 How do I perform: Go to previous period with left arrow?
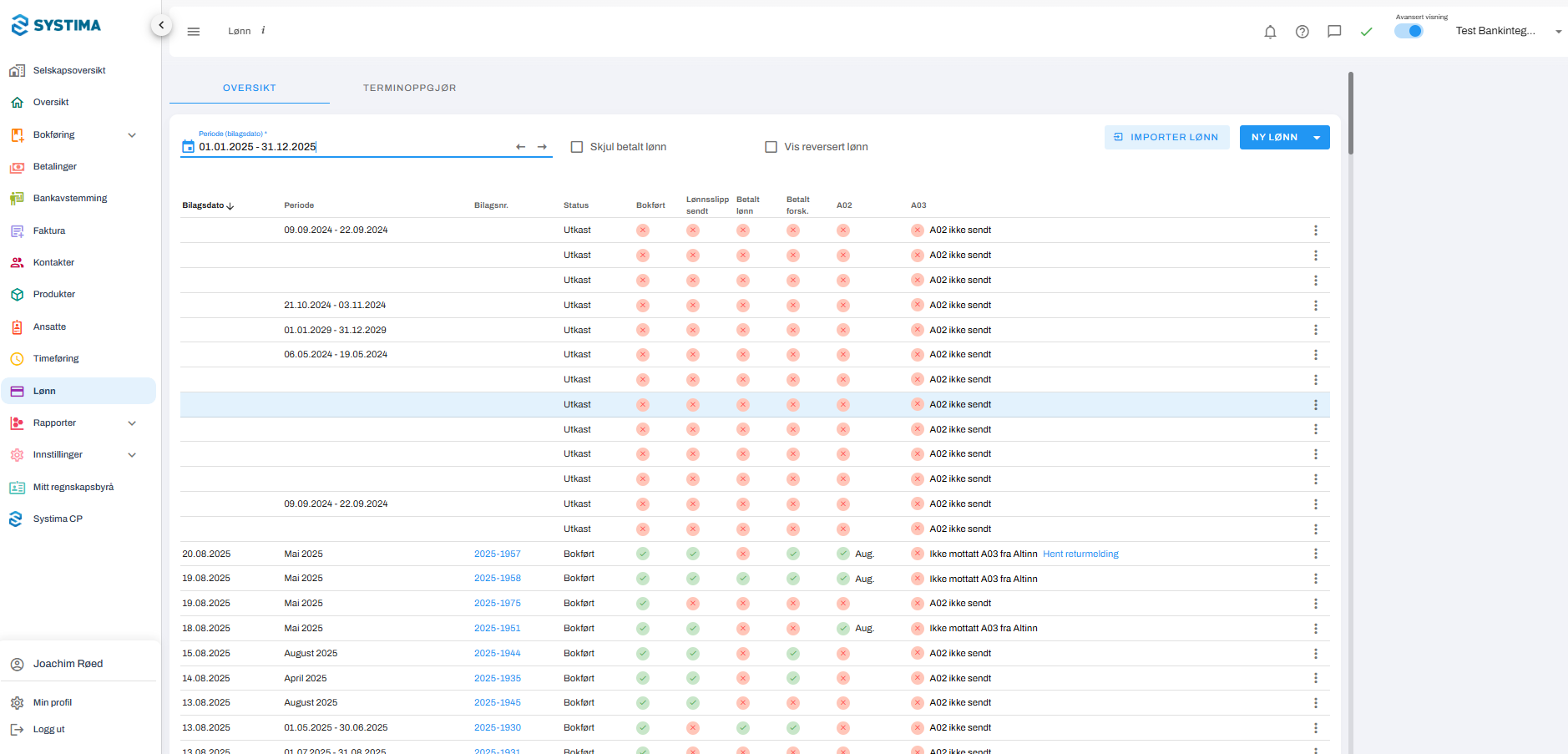click(520, 147)
